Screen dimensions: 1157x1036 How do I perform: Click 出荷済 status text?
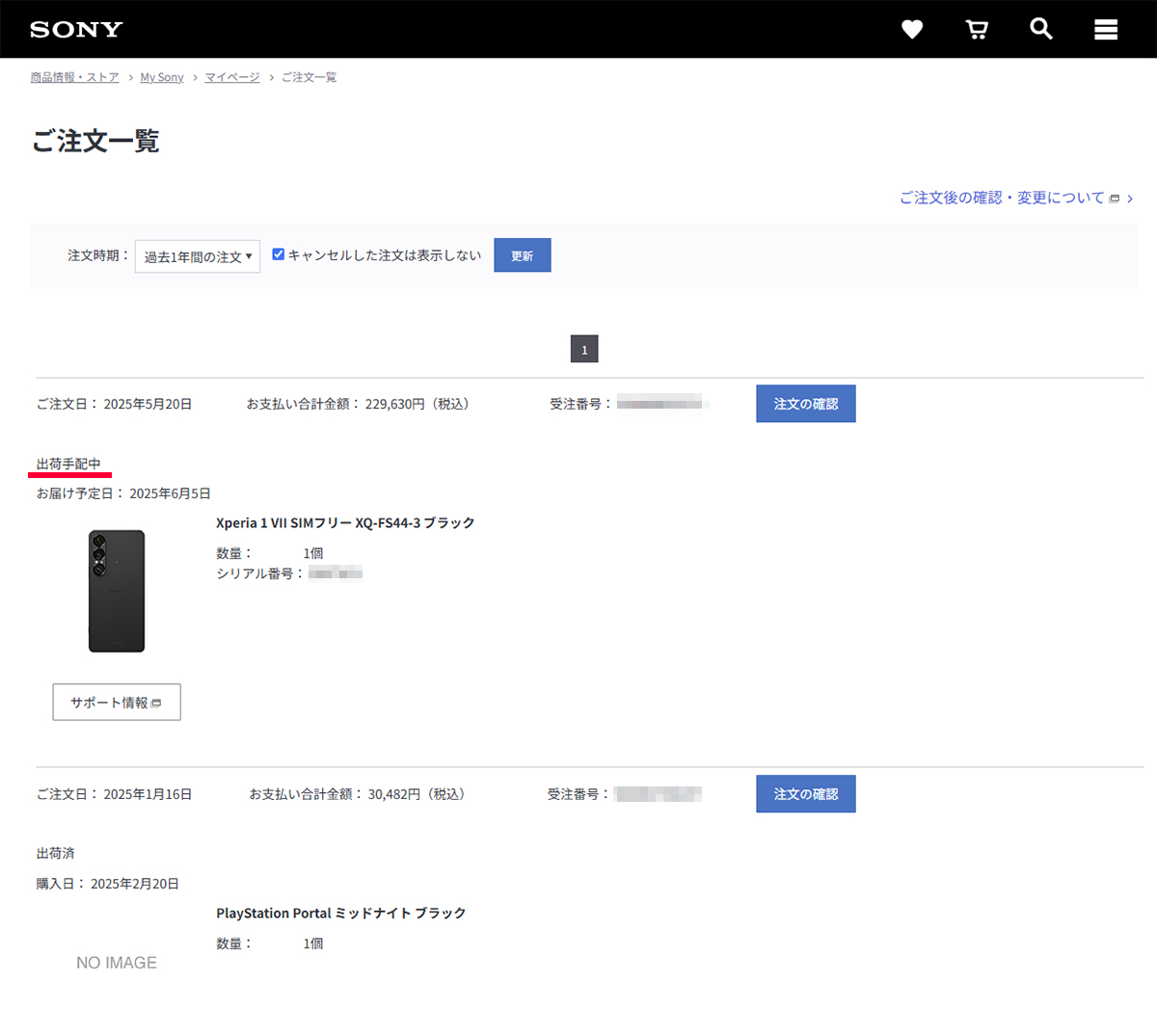56,854
